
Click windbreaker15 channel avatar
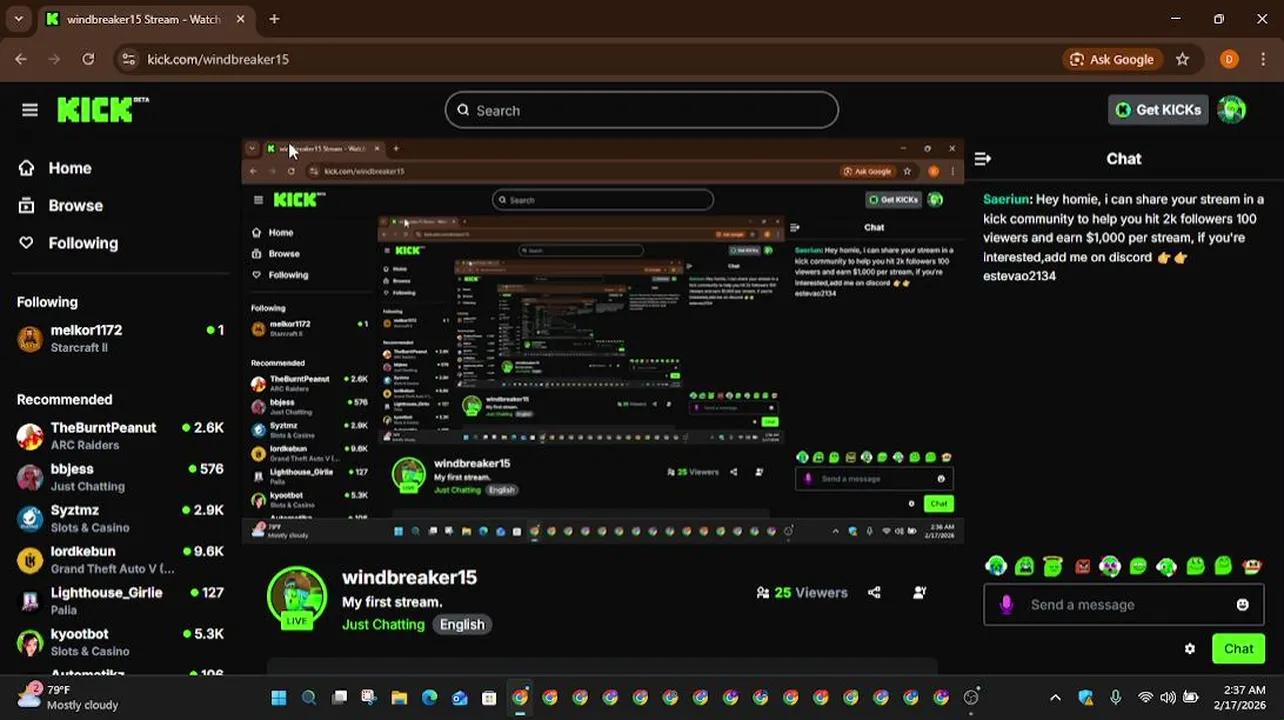(x=297, y=597)
